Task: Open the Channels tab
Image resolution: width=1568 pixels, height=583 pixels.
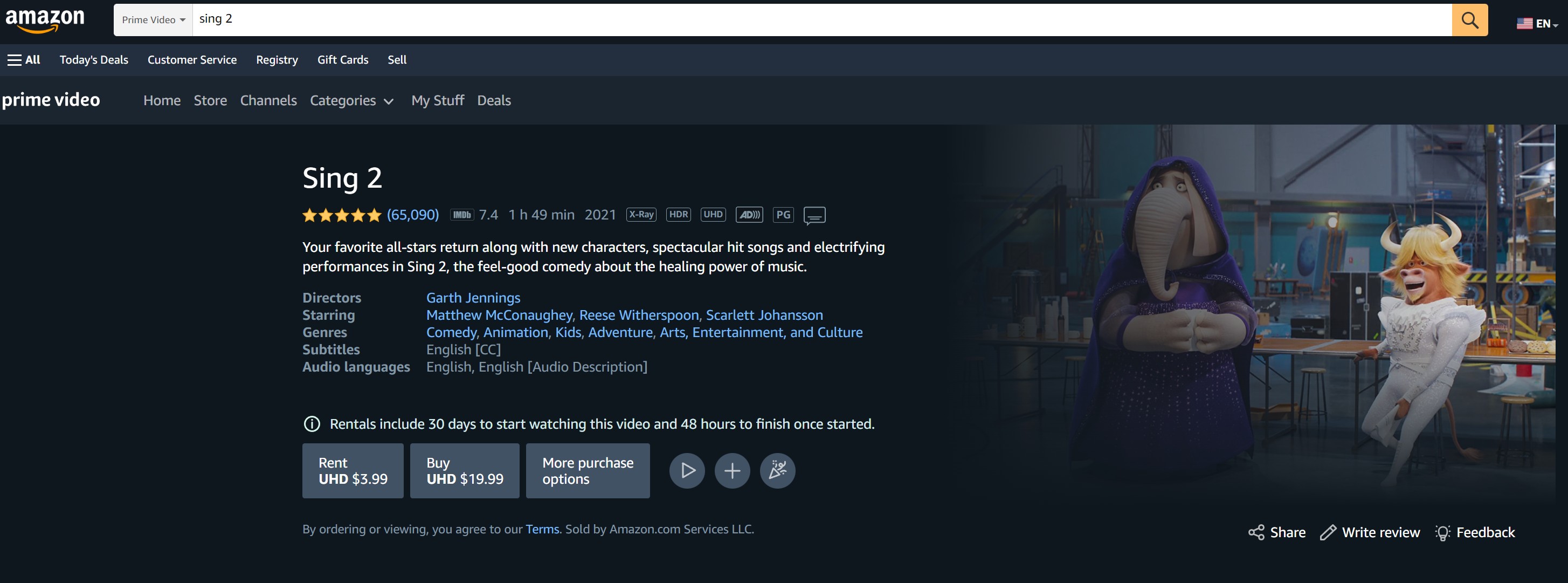Action: click(268, 100)
